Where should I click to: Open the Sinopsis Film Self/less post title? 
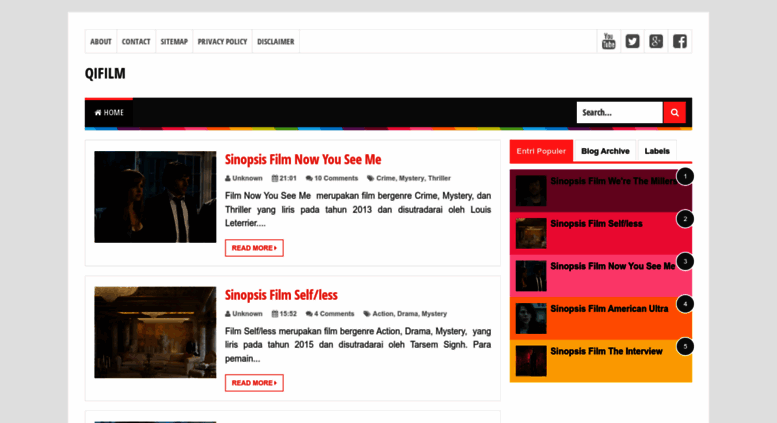pos(281,295)
